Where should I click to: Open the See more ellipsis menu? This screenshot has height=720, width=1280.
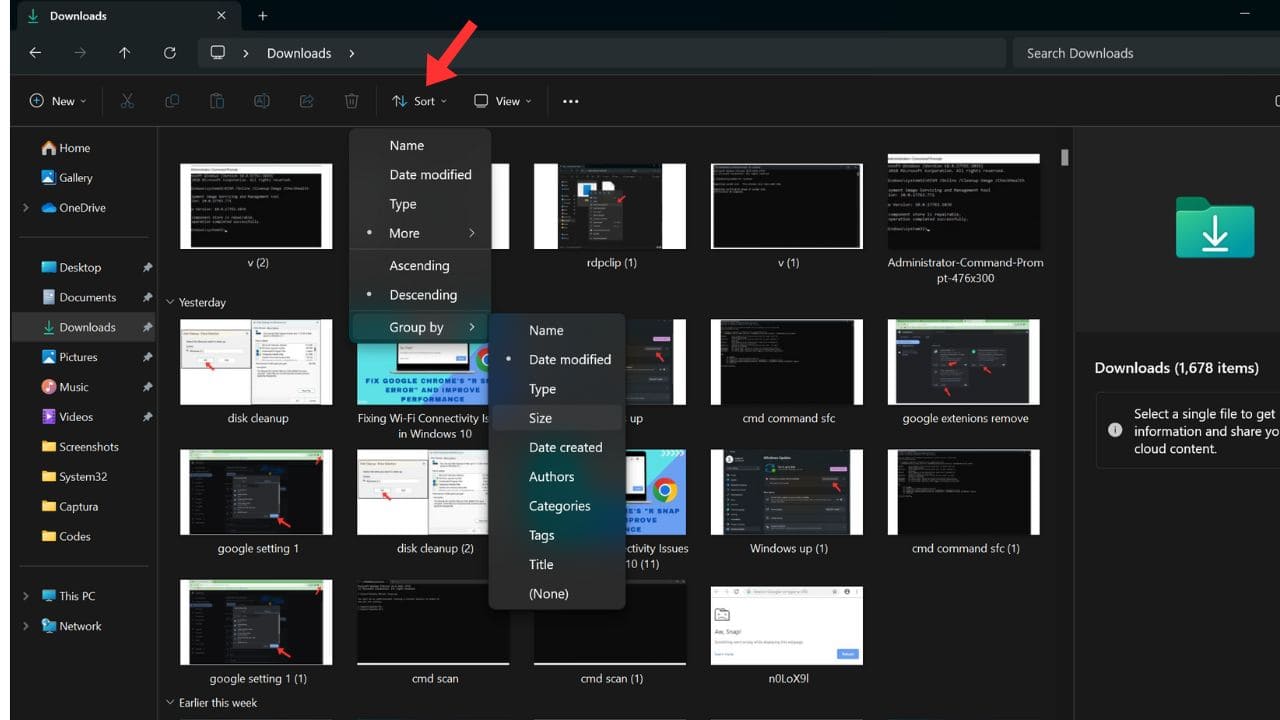point(570,101)
